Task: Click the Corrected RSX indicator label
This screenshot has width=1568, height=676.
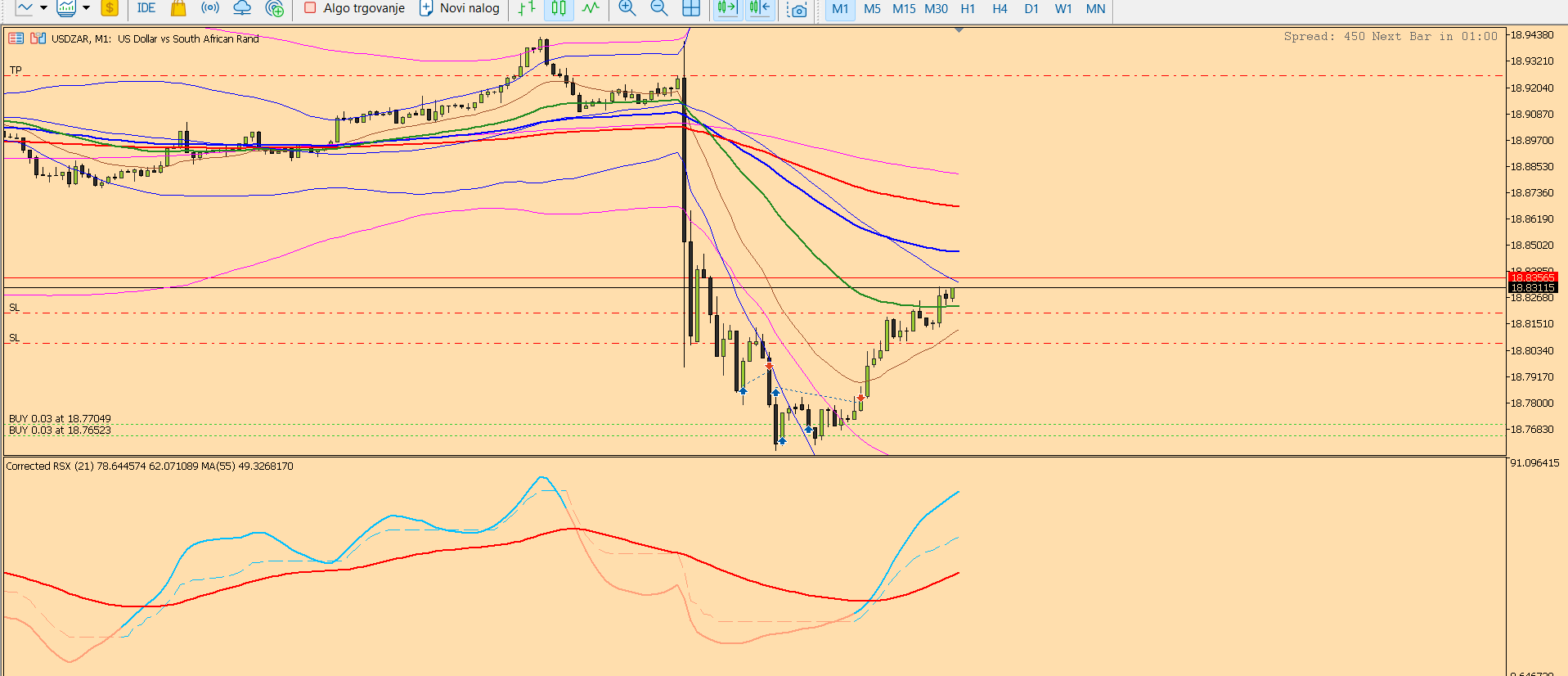Action: [150, 466]
